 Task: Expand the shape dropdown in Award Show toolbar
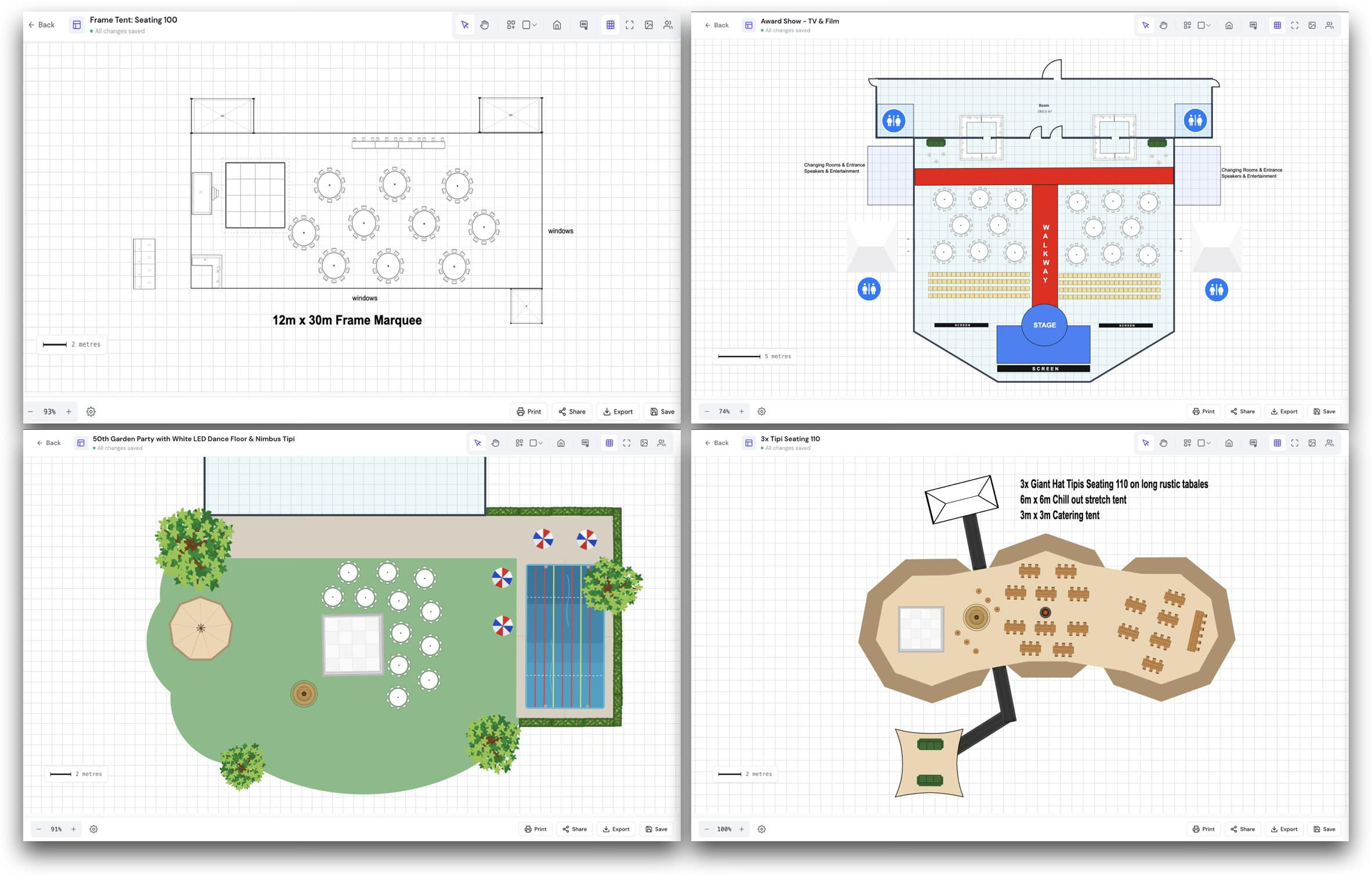[1204, 25]
